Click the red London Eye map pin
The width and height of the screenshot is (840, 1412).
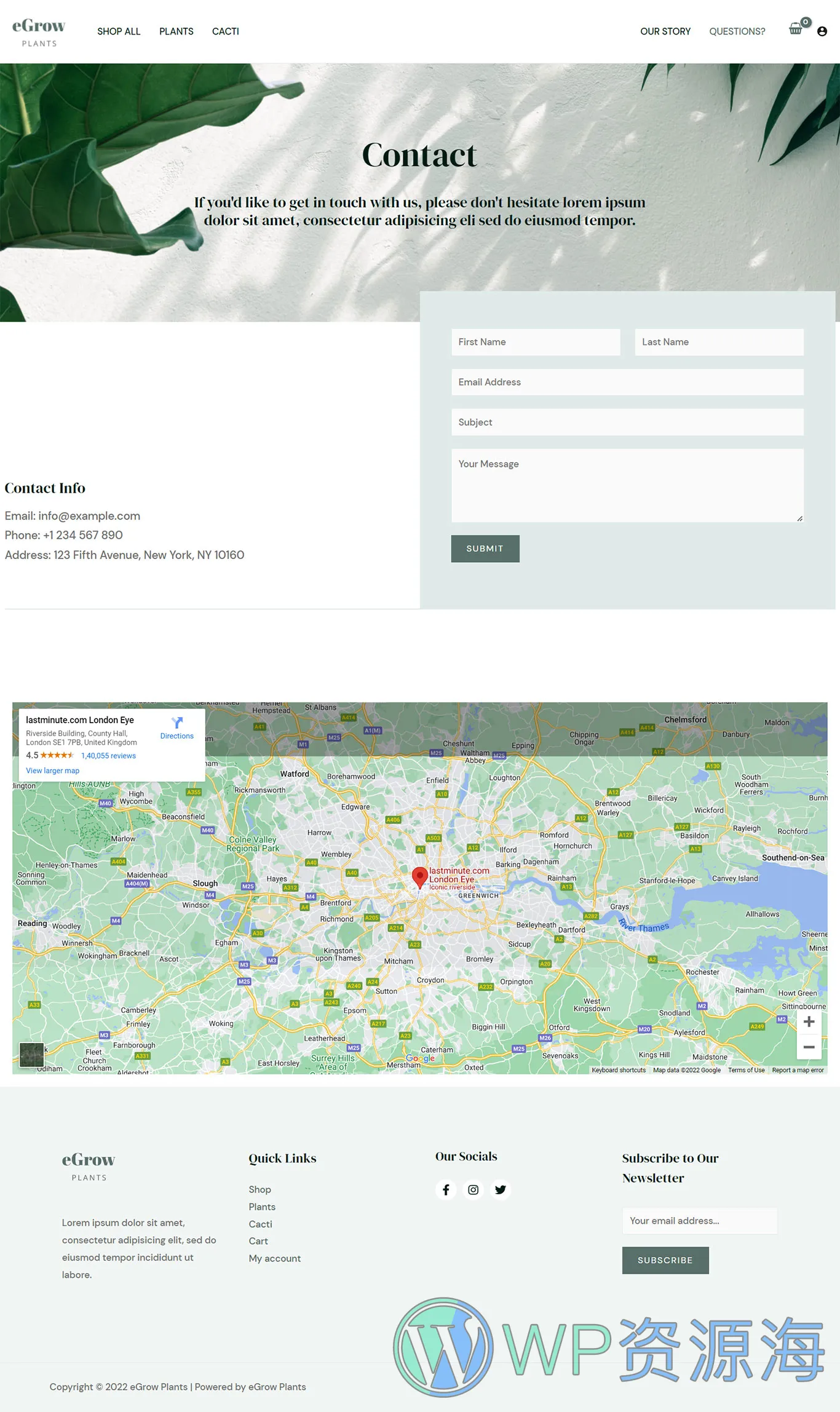pos(419,877)
